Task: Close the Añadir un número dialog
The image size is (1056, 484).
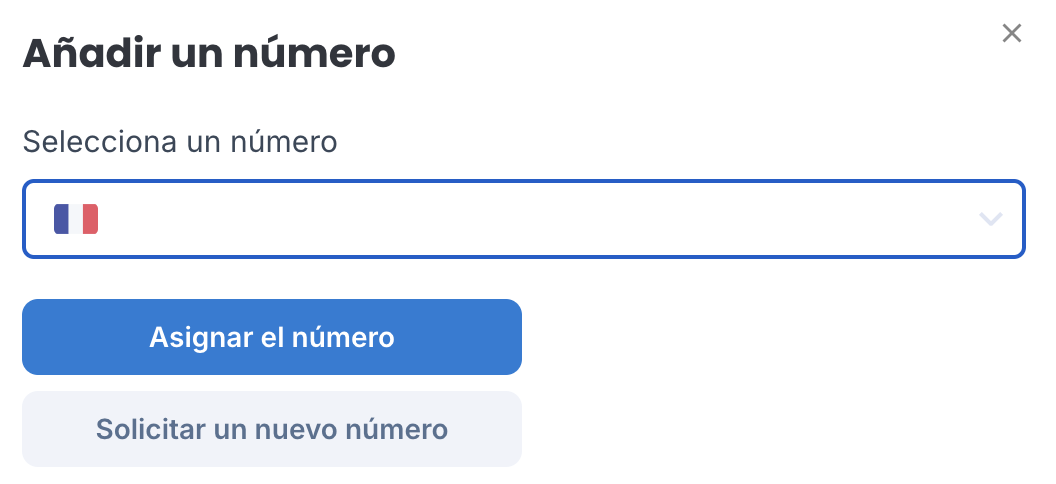Action: pyautogui.click(x=1012, y=33)
